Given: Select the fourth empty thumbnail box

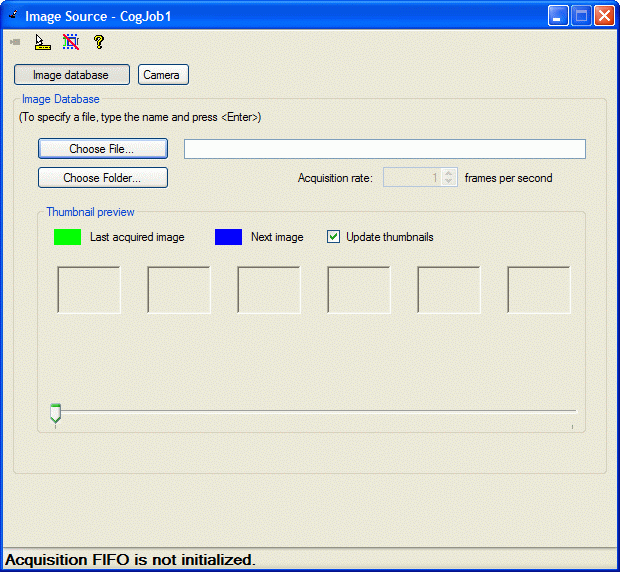Looking at the screenshot, I should (x=359, y=290).
